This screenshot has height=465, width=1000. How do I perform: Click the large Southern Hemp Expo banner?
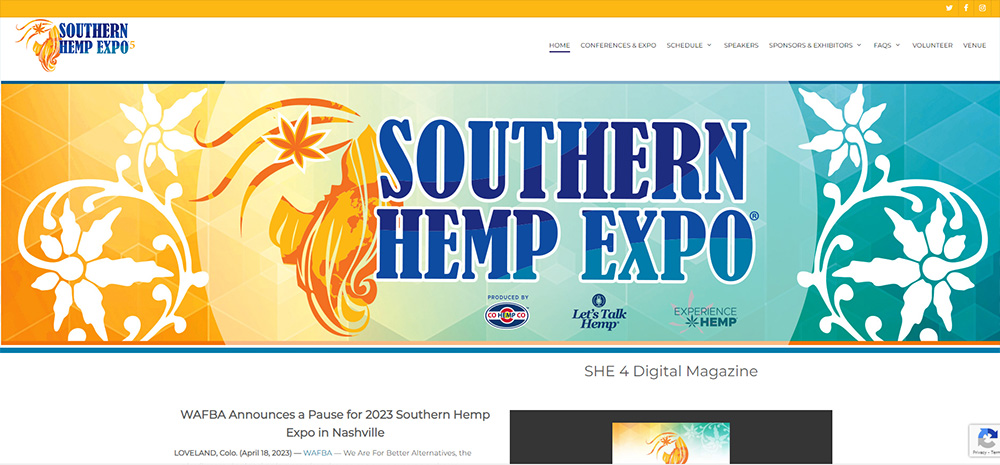click(x=500, y=214)
